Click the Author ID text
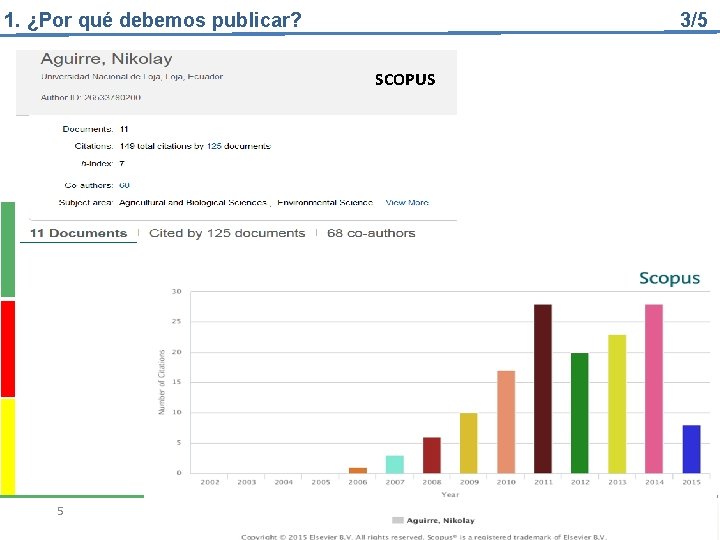Image resolution: width=720 pixels, height=540 pixels. pos(91,97)
